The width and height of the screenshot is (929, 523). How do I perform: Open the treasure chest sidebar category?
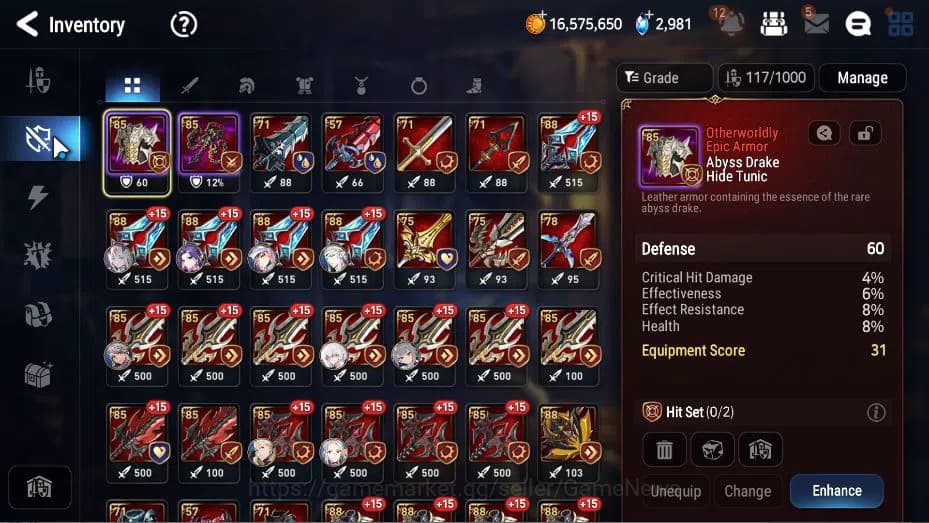pyautogui.click(x=38, y=374)
